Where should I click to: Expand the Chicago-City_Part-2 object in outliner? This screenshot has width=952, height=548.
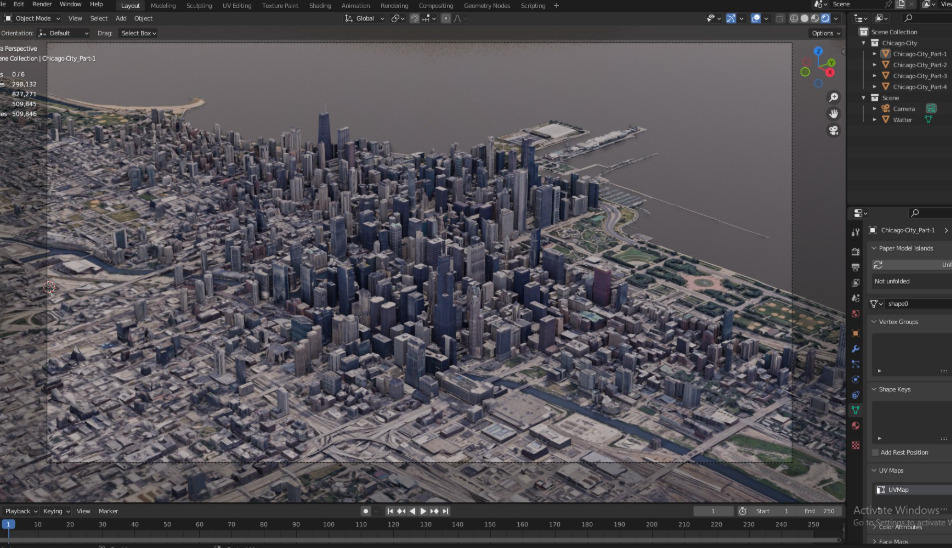[875, 65]
